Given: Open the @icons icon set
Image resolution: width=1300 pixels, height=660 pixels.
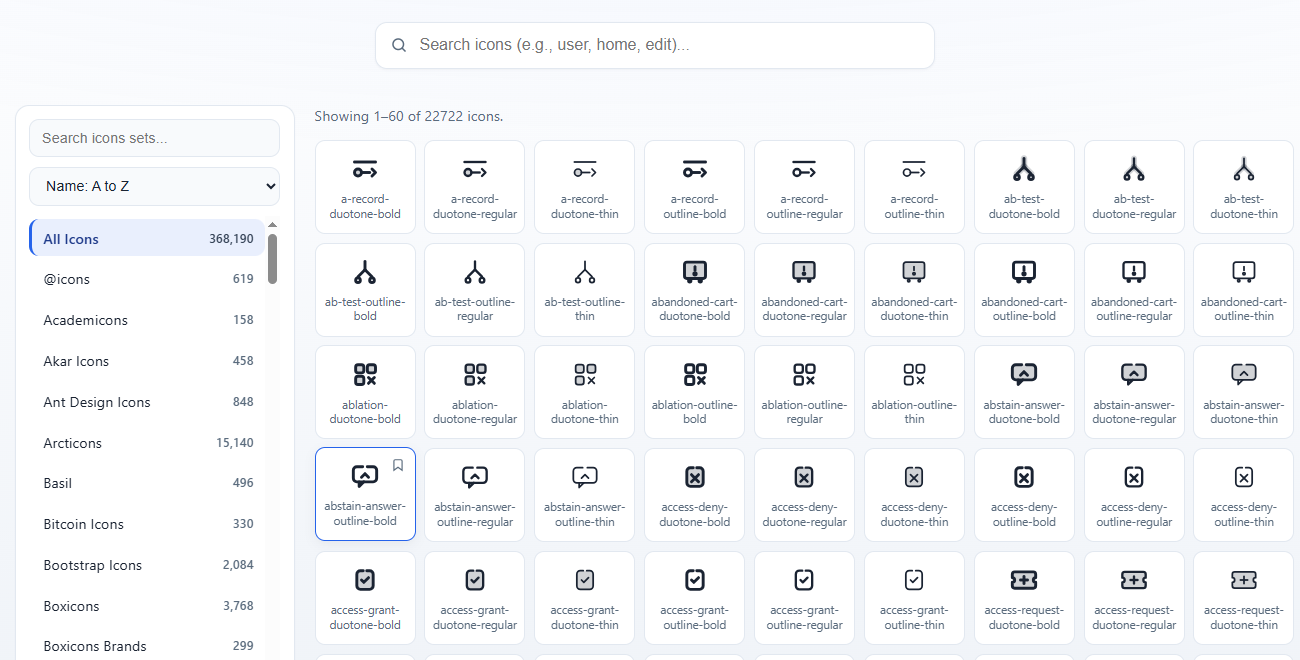Looking at the screenshot, I should point(147,279).
